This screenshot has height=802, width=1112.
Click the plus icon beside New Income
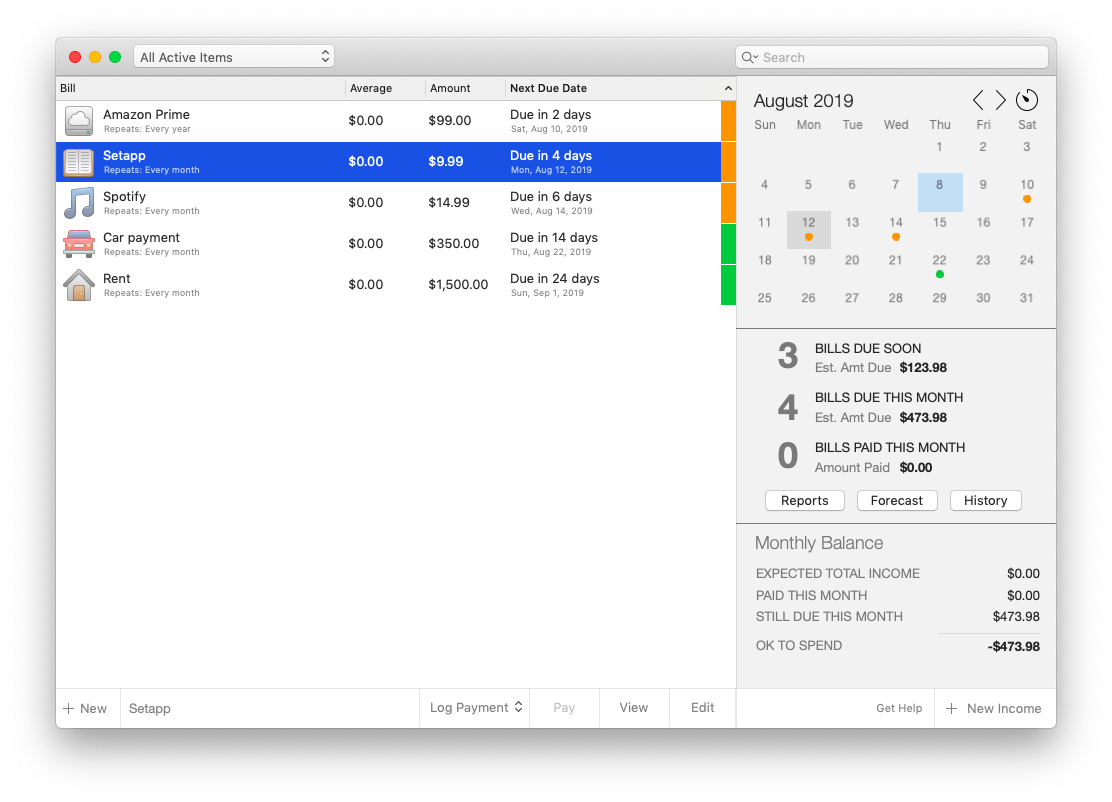click(x=952, y=708)
